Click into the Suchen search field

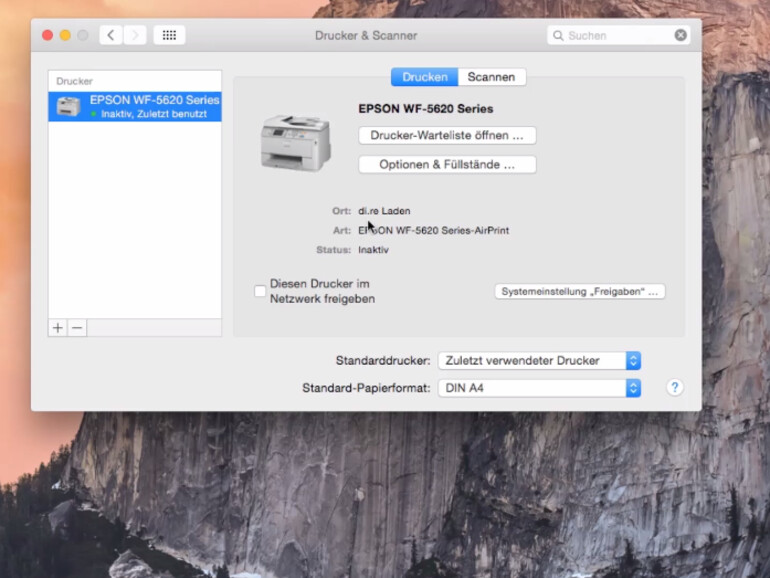tap(618, 35)
